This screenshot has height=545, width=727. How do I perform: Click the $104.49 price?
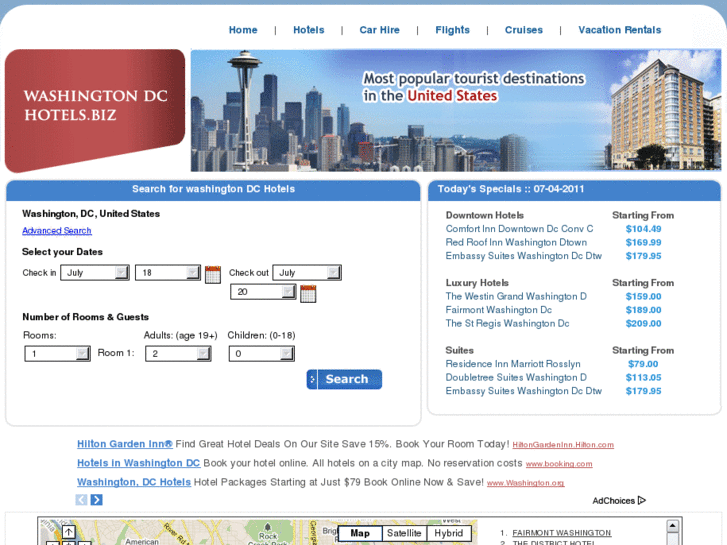643,229
